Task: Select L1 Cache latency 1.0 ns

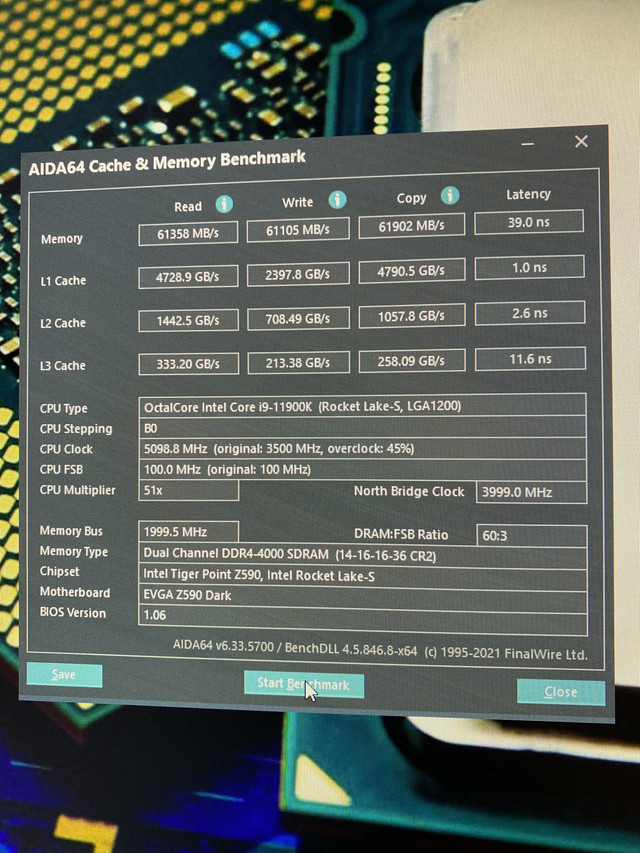Action: click(530, 268)
